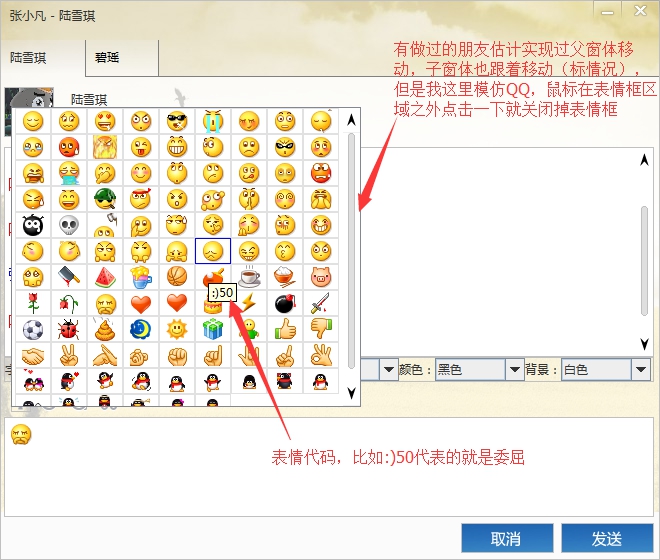Select the handshake emoji
660x560 pixels.
click(33, 356)
